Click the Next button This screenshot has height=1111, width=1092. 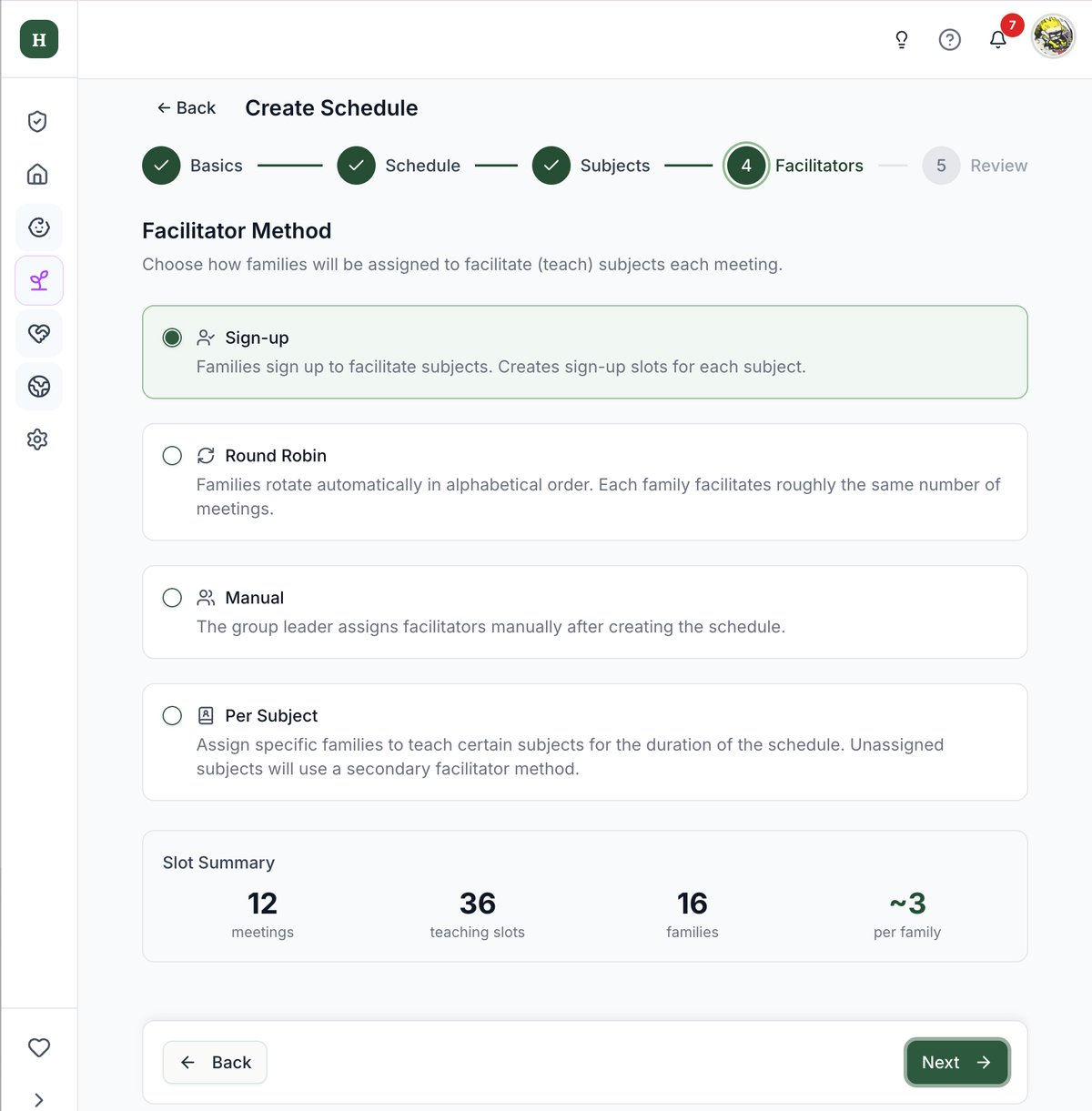click(956, 1063)
